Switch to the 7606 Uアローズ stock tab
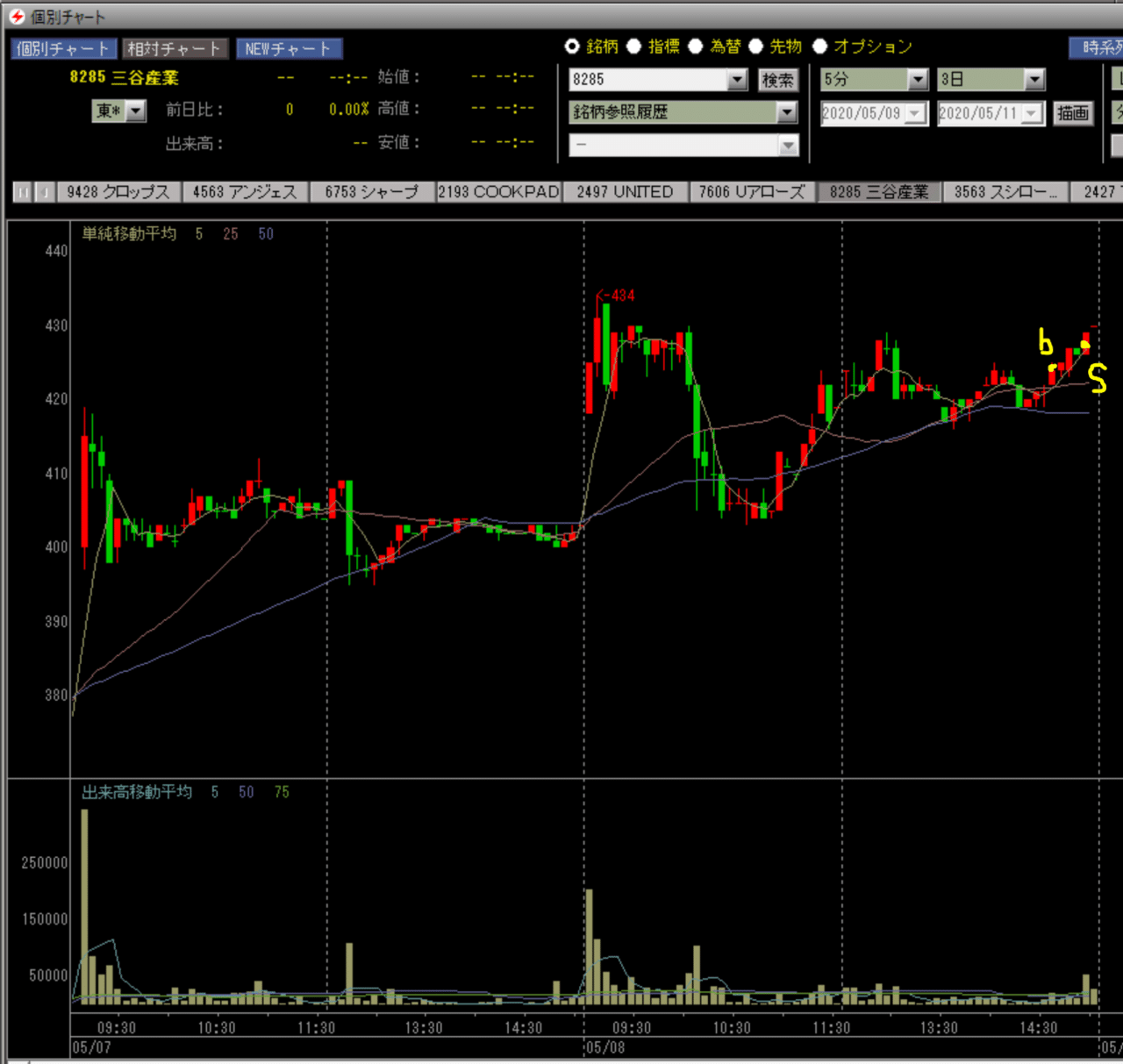Screen dimensions: 1123x1064 coord(752,192)
